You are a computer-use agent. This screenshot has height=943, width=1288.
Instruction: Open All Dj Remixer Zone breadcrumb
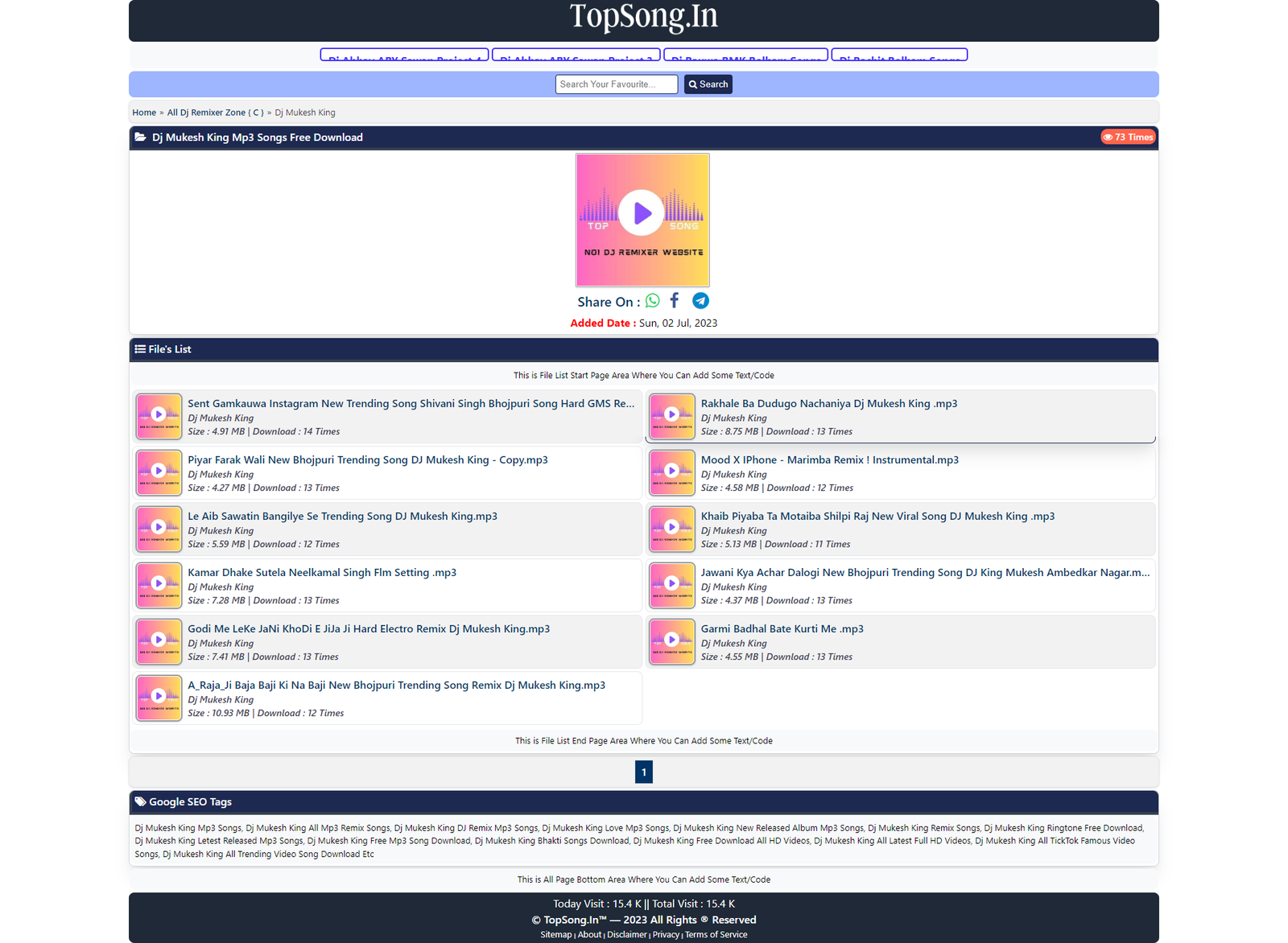tap(215, 113)
